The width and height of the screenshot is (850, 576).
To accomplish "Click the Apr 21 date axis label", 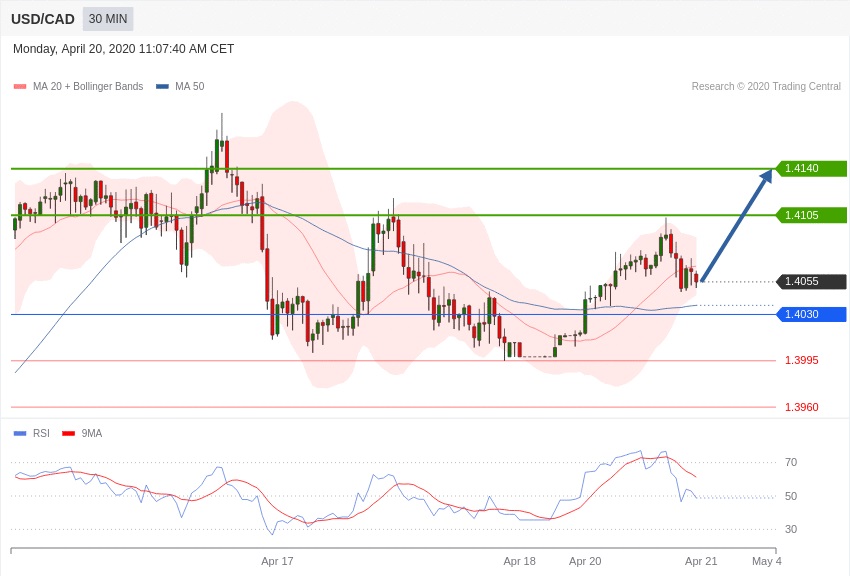I will tap(701, 561).
